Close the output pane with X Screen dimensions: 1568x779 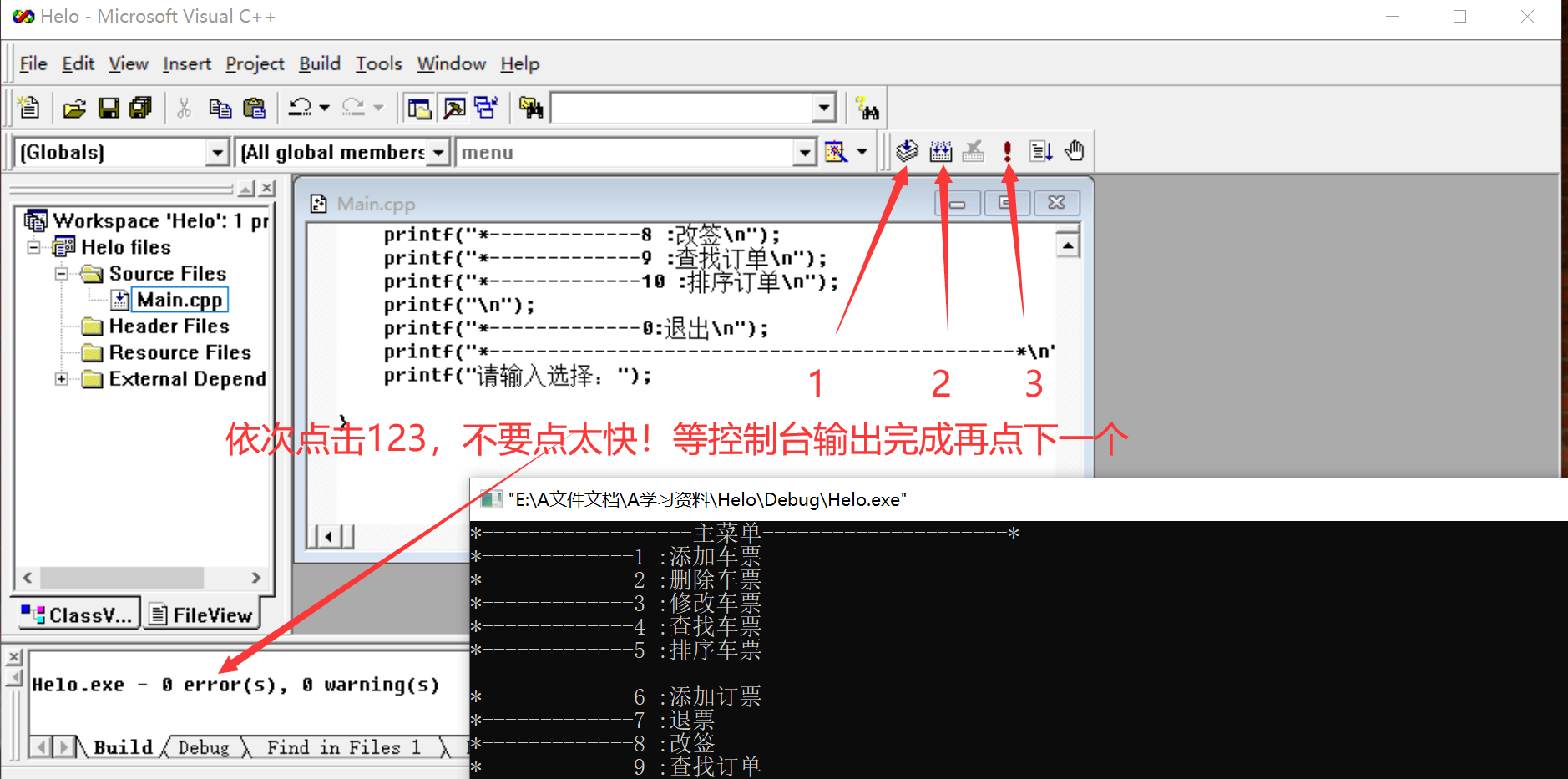coord(14,658)
